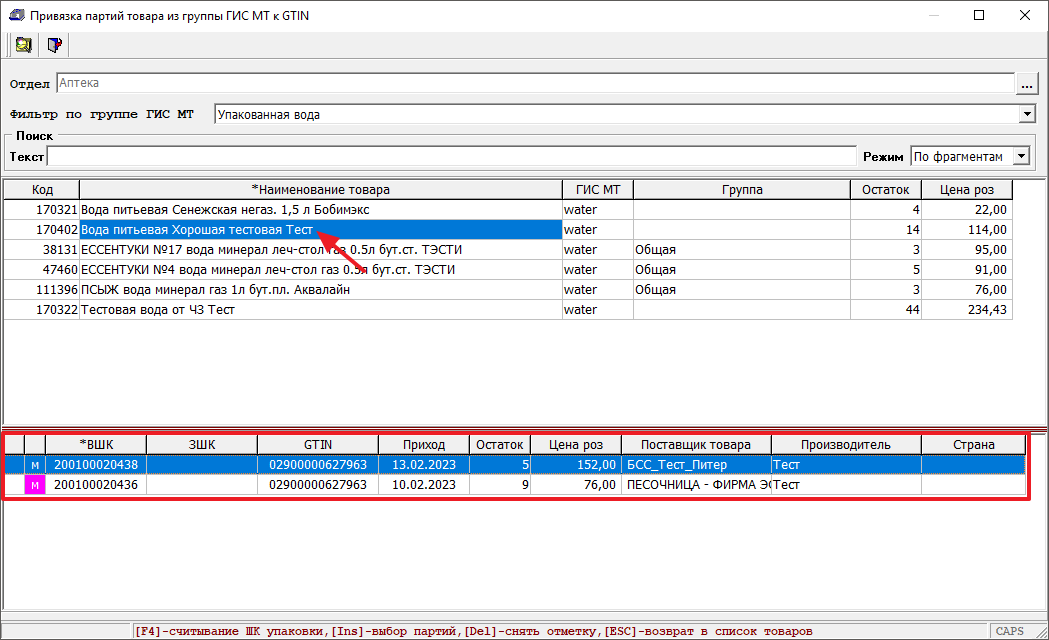Image resolution: width=1049 pixels, height=640 pixels.
Task: Click the Отдел field showing Аптека
Action: click(x=535, y=84)
